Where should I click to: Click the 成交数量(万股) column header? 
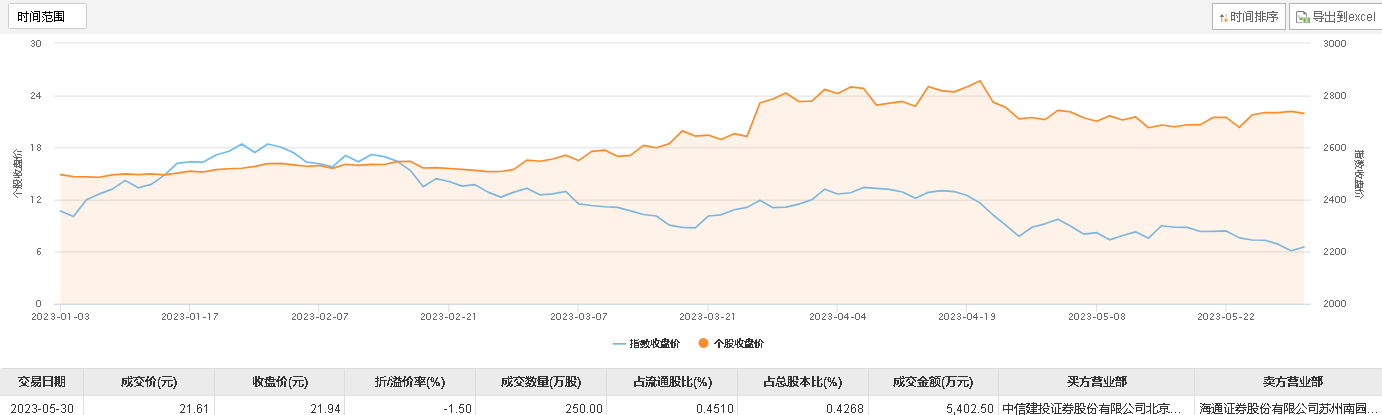[x=541, y=382]
